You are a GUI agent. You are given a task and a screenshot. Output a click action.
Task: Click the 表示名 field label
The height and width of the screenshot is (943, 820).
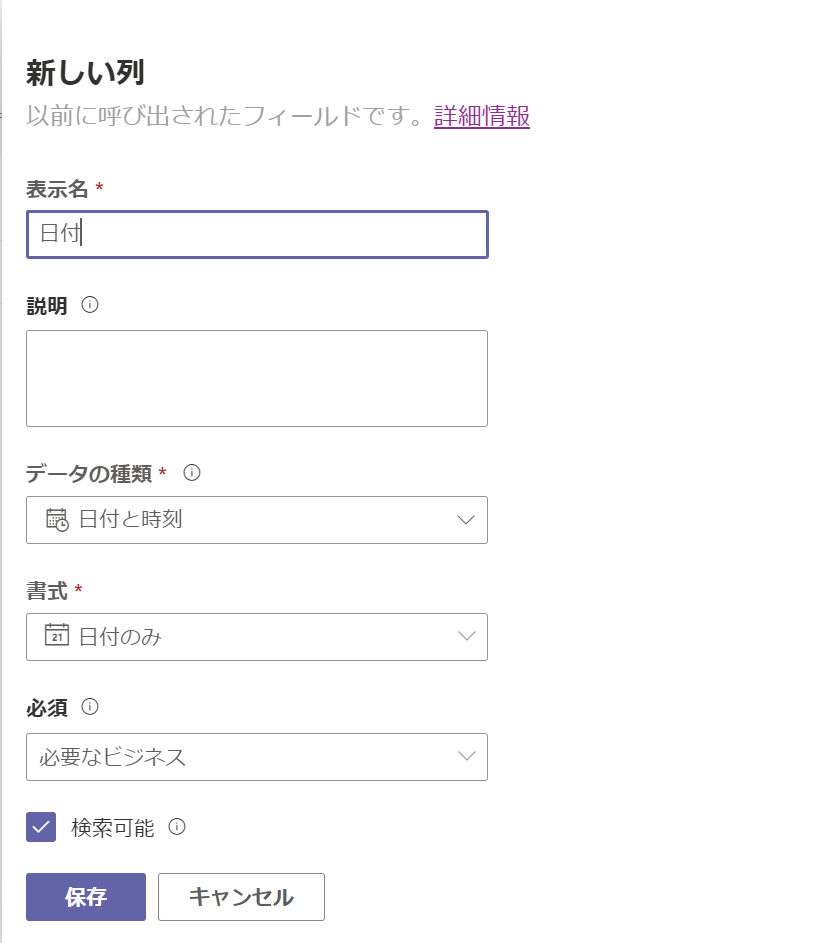click(58, 189)
